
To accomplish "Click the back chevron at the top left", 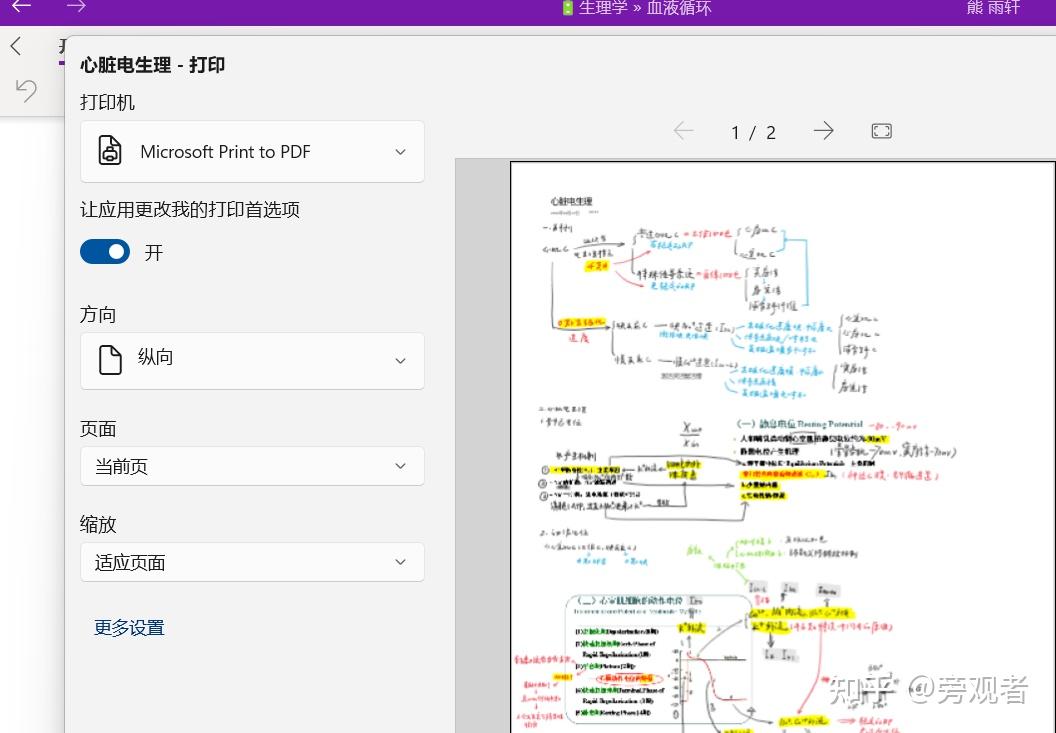I will (x=15, y=45).
